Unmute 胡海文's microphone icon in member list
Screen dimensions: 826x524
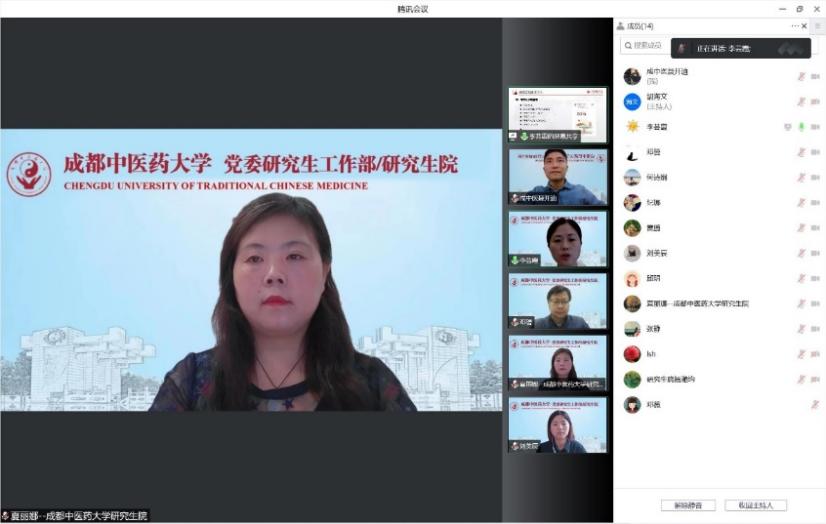[x=801, y=102]
